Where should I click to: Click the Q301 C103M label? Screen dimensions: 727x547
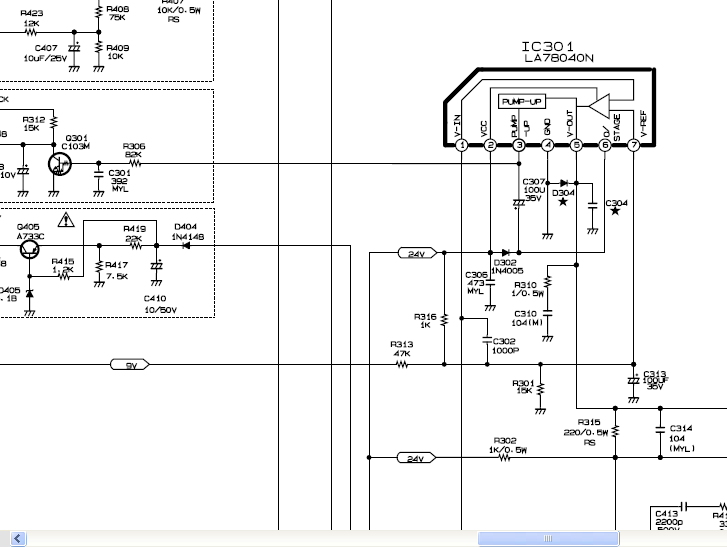[77, 142]
